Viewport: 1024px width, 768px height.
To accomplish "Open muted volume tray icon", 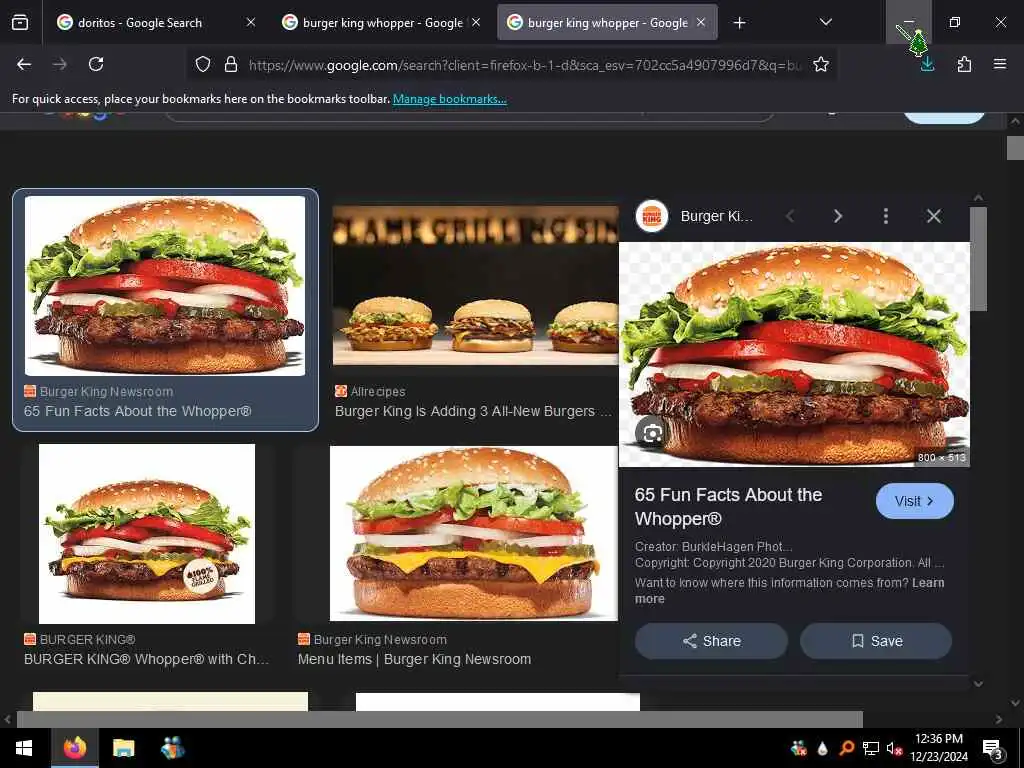I will (x=894, y=748).
